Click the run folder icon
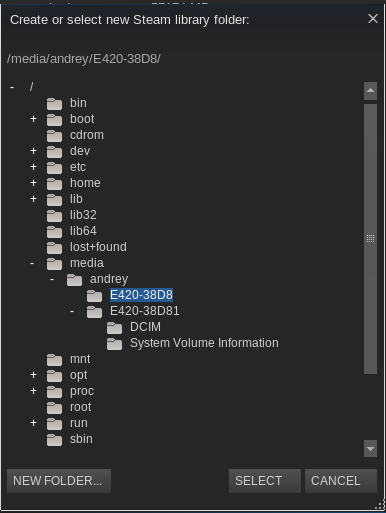 pos(54,424)
